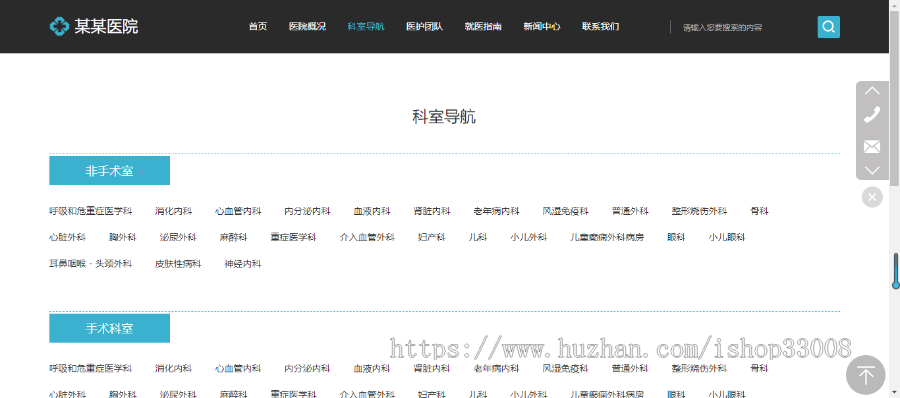Open 心脏外科 under 非手术室
This screenshot has height=398, width=900.
pyautogui.click(x=68, y=237)
